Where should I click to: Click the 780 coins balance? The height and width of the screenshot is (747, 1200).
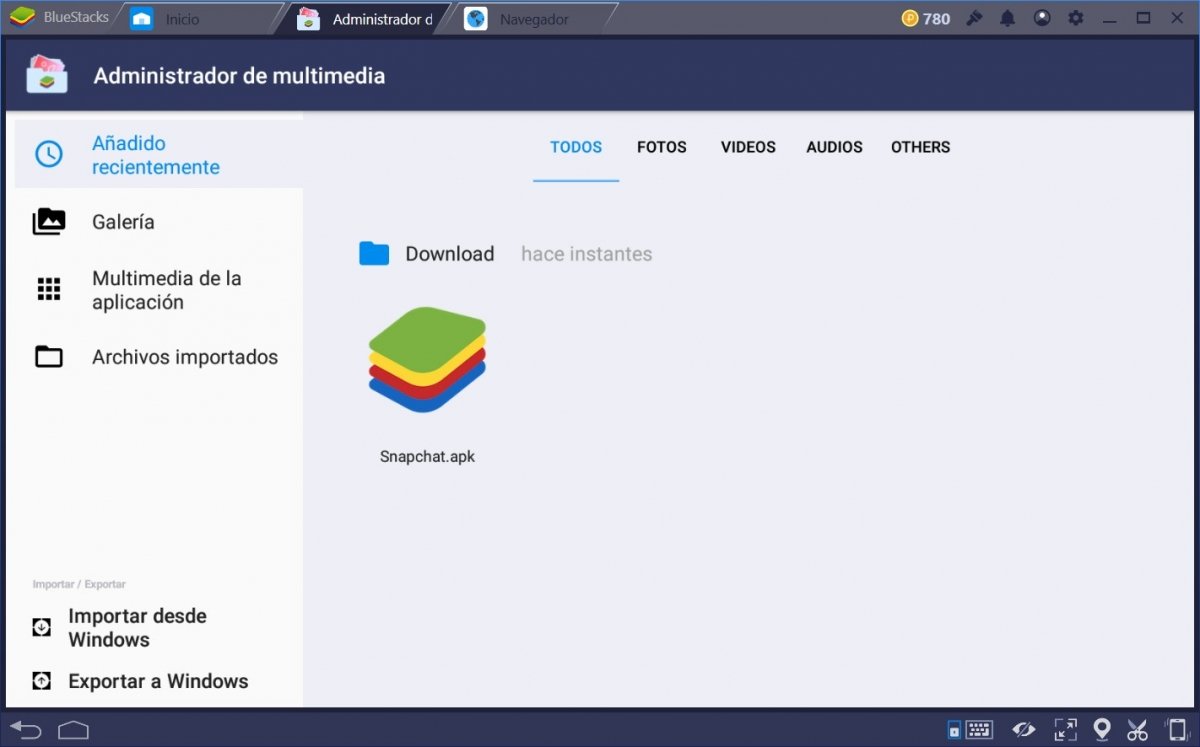pos(926,18)
